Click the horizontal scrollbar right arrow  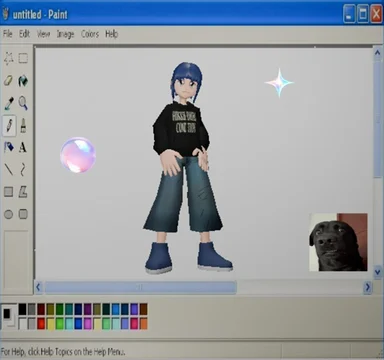pos(367,287)
